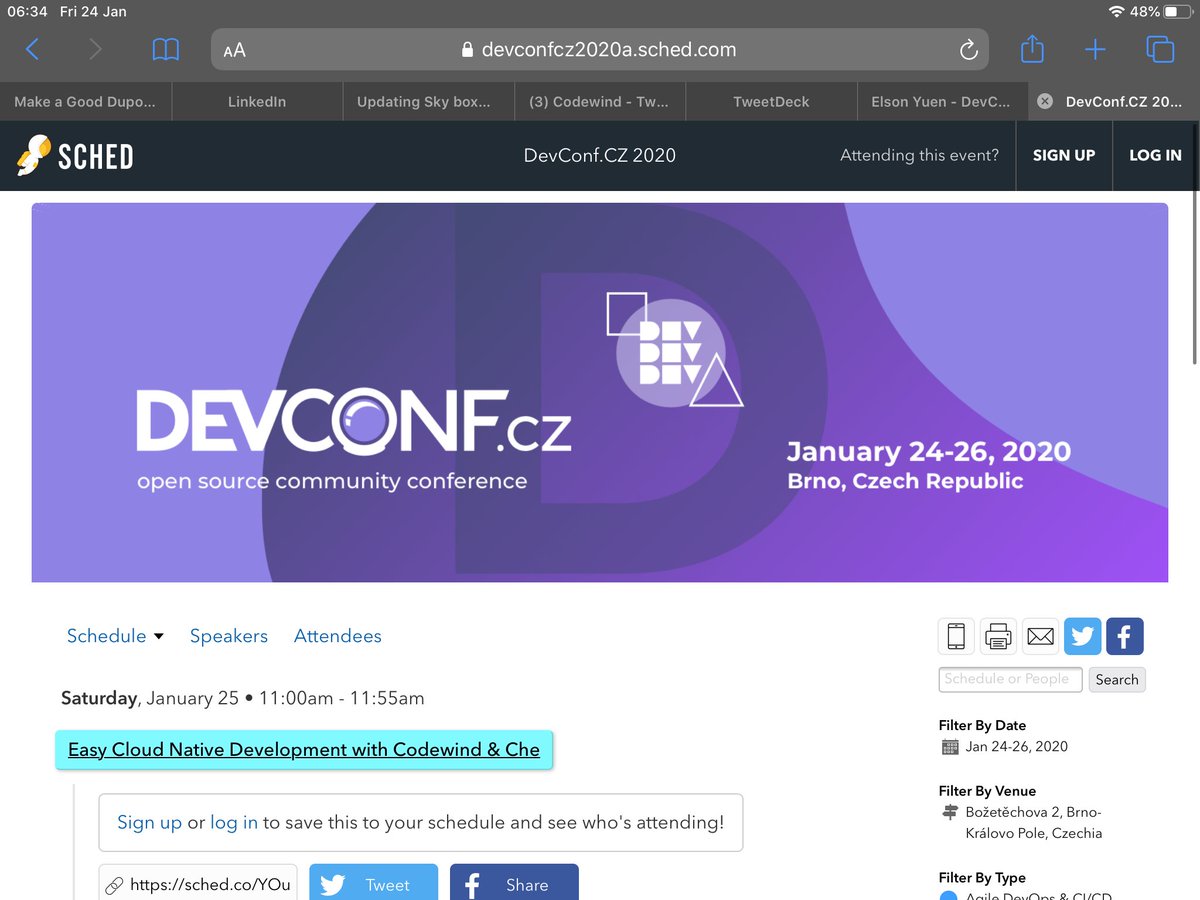Image resolution: width=1200 pixels, height=900 pixels.
Task: Tap the AA reader text-size button
Action: (234, 50)
